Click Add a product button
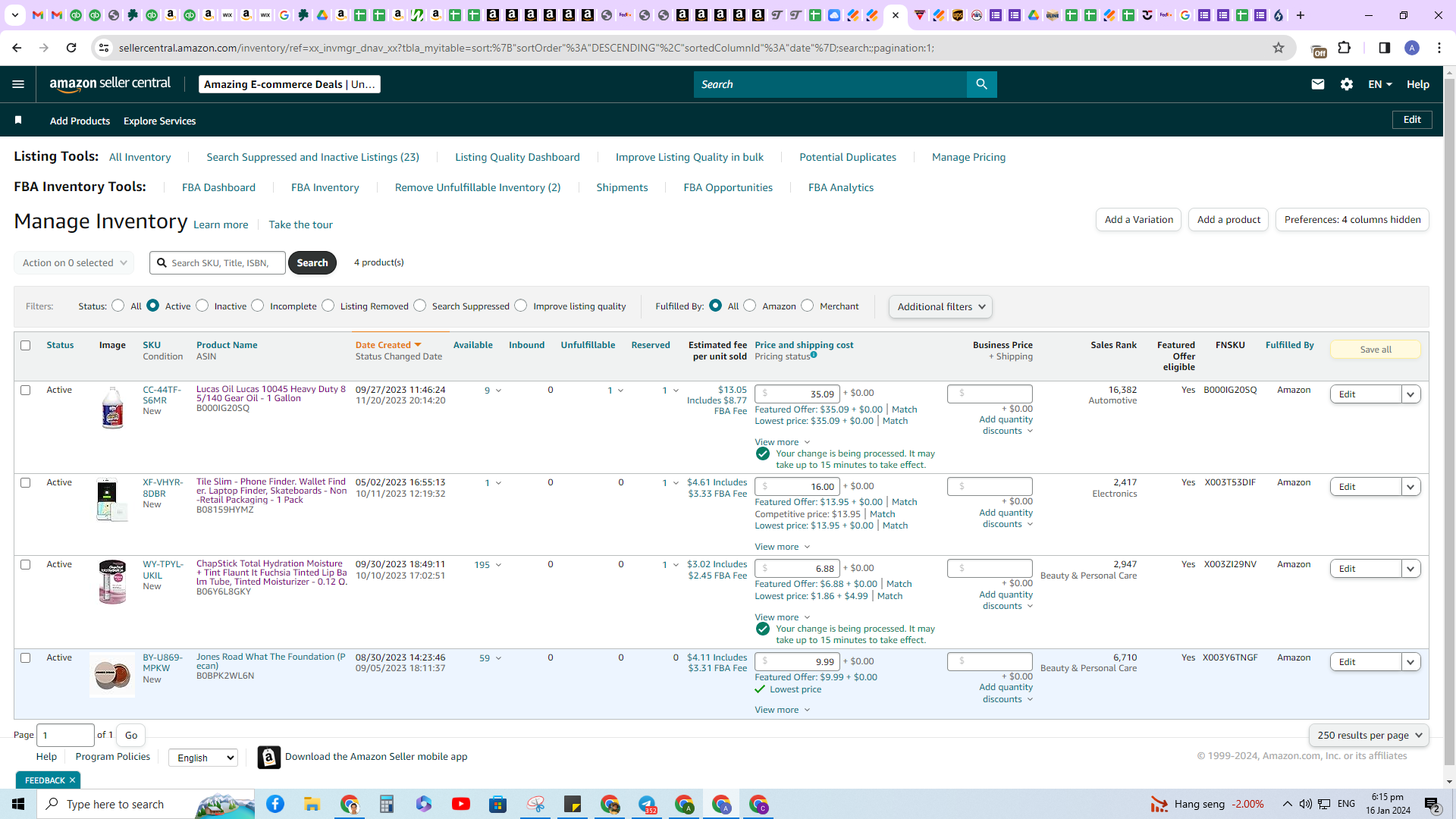 click(x=1228, y=220)
